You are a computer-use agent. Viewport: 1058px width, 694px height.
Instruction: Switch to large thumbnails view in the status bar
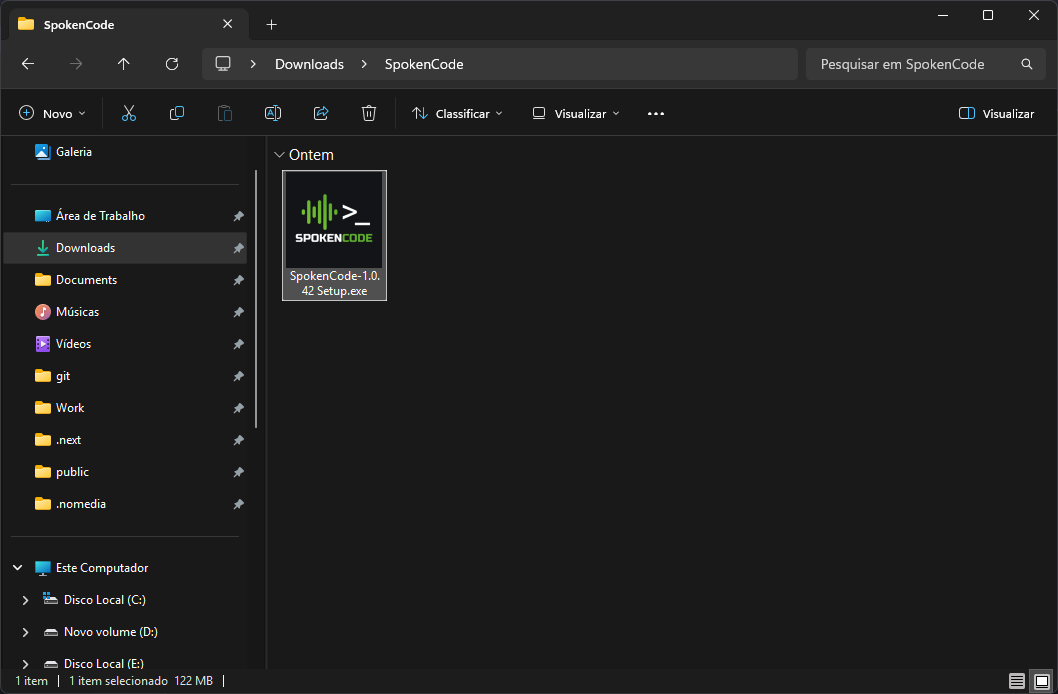coord(1040,680)
